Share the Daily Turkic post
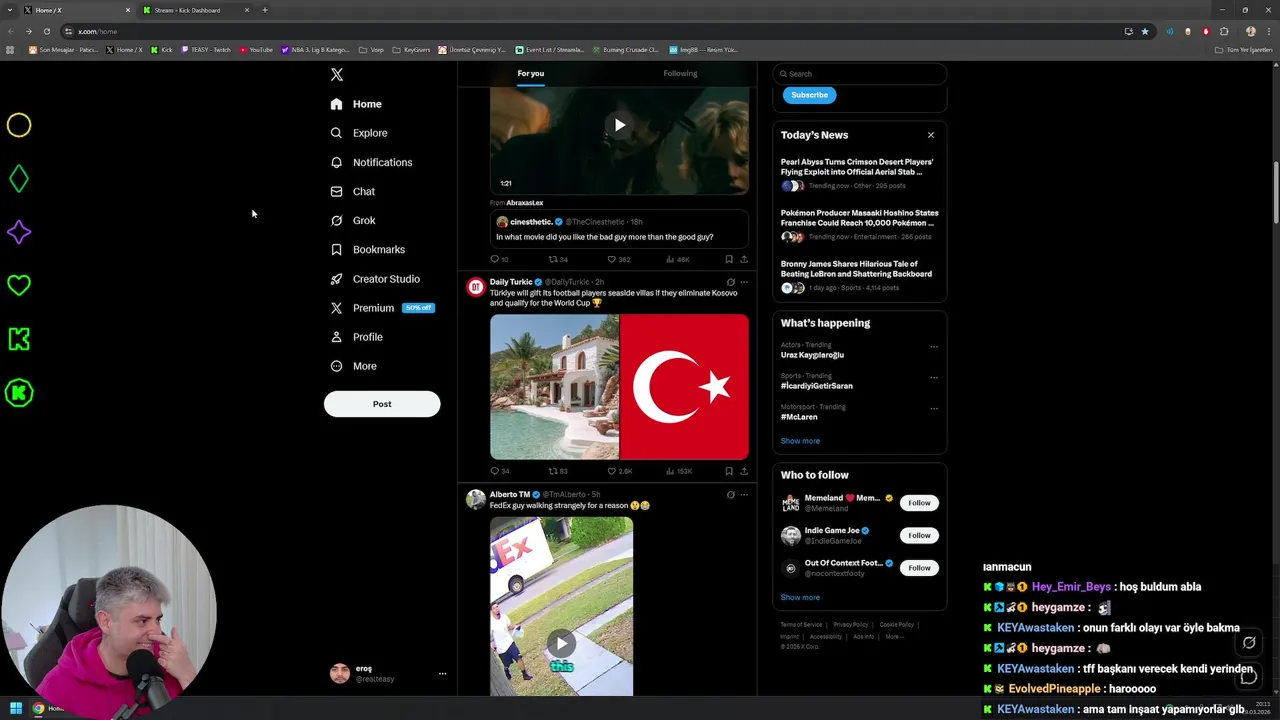1280x720 pixels. click(x=744, y=471)
